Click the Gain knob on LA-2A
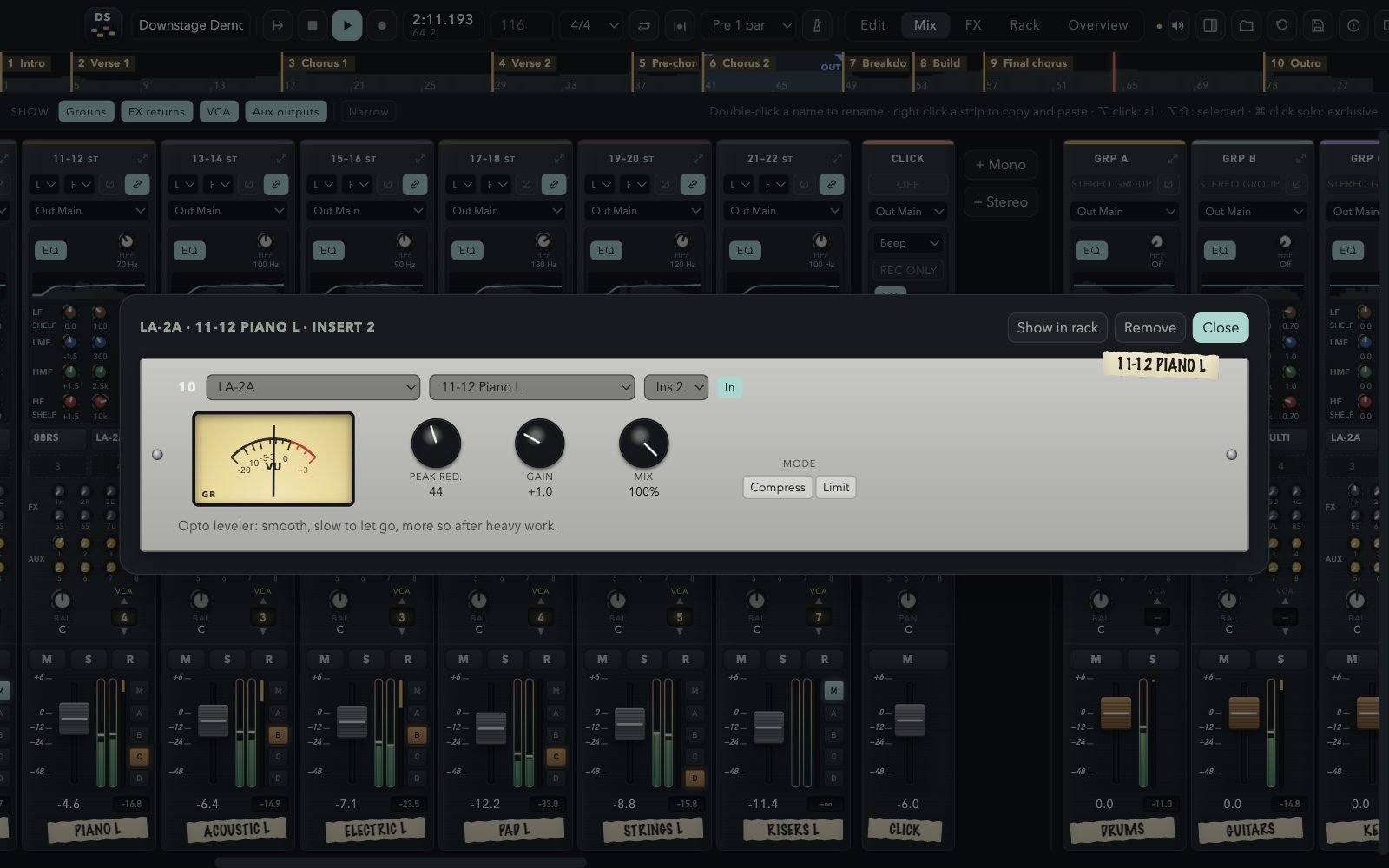This screenshot has height=868, width=1389. [x=540, y=443]
